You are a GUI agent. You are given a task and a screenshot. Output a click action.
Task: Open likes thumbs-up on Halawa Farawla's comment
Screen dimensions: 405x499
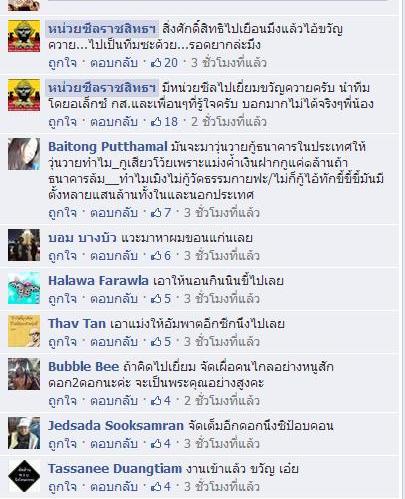click(x=161, y=299)
